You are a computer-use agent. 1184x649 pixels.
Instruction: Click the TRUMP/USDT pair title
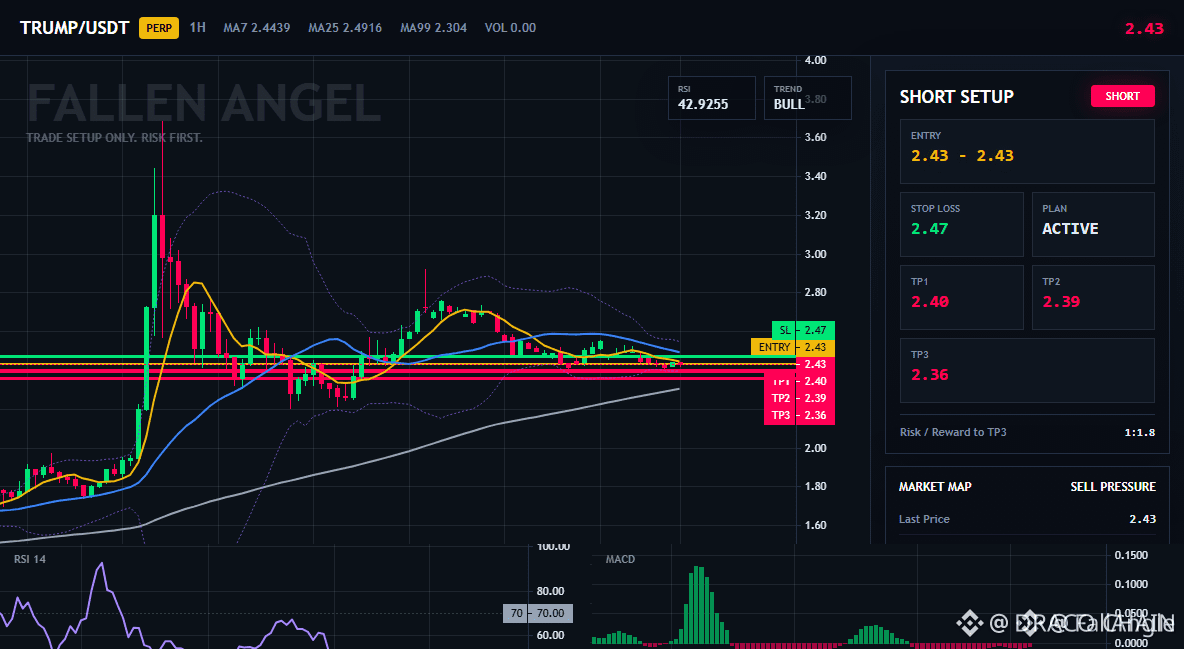[75, 28]
